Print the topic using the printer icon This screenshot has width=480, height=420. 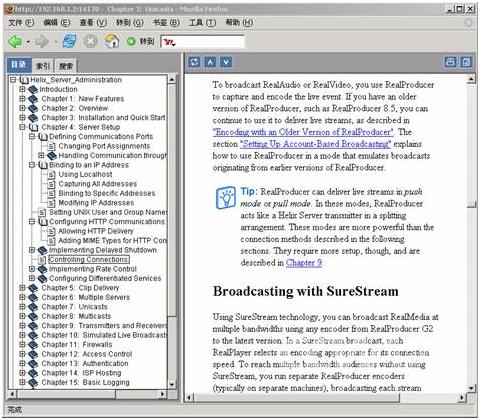pyautogui.click(x=450, y=62)
